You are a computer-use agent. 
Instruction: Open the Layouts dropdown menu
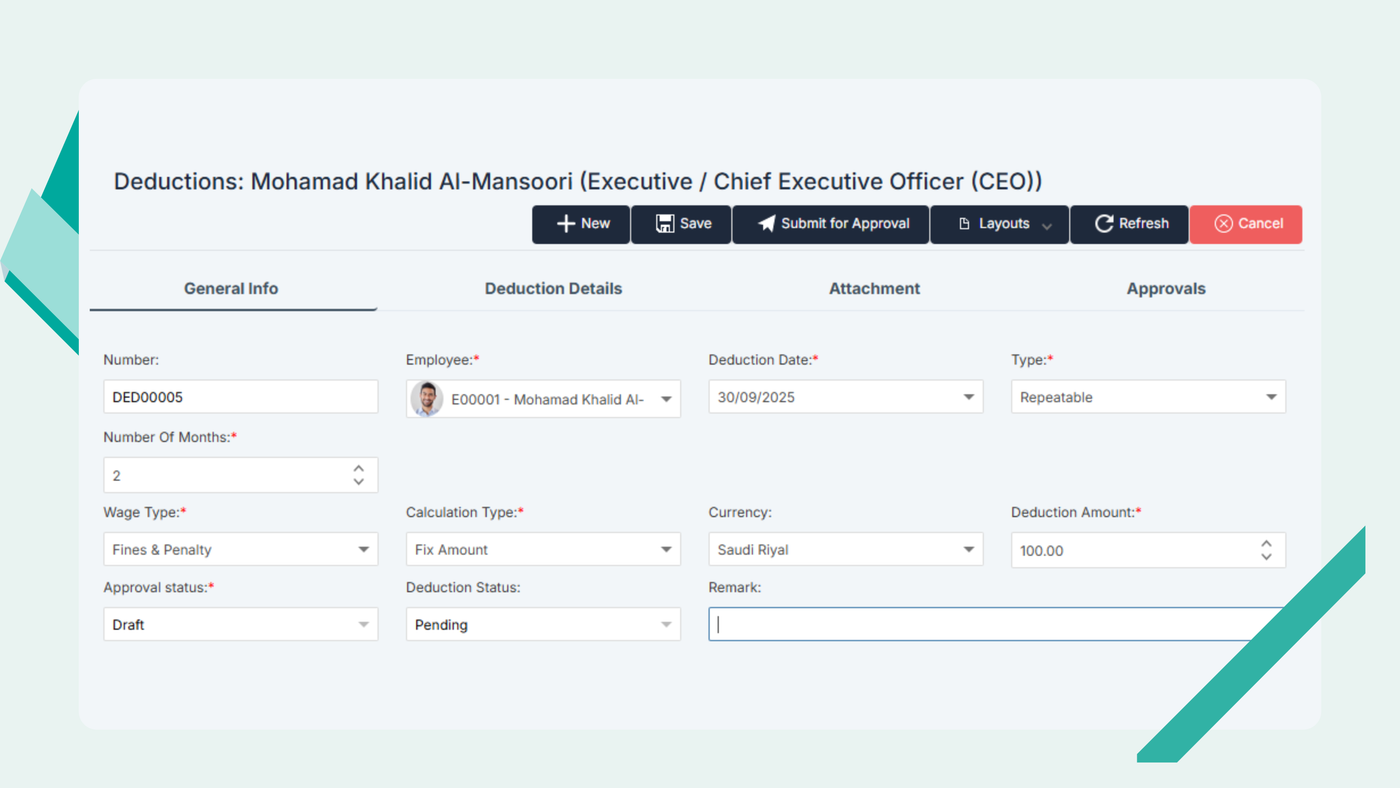[x=1000, y=224]
